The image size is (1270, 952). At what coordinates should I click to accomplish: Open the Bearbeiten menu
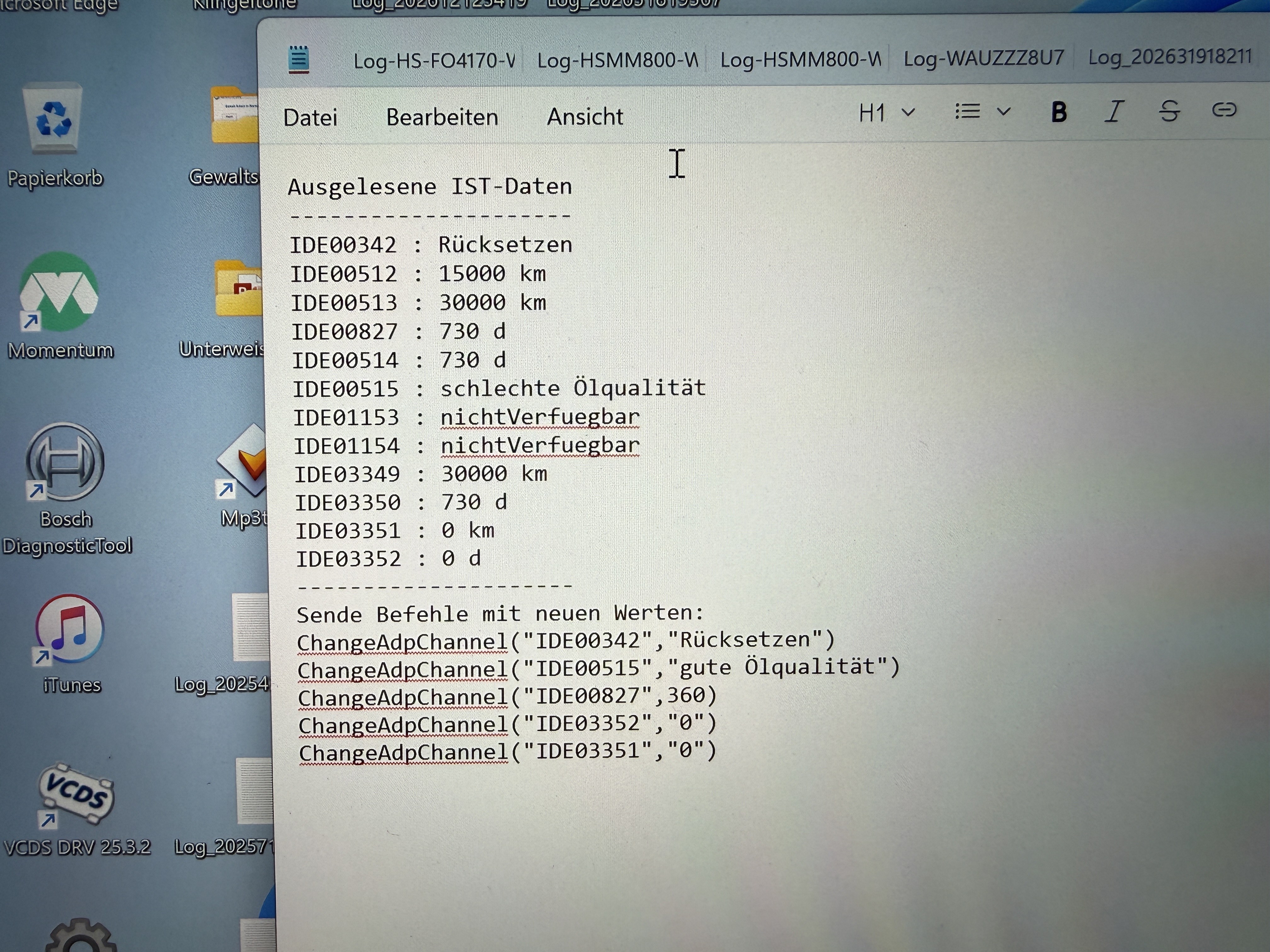[x=442, y=117]
